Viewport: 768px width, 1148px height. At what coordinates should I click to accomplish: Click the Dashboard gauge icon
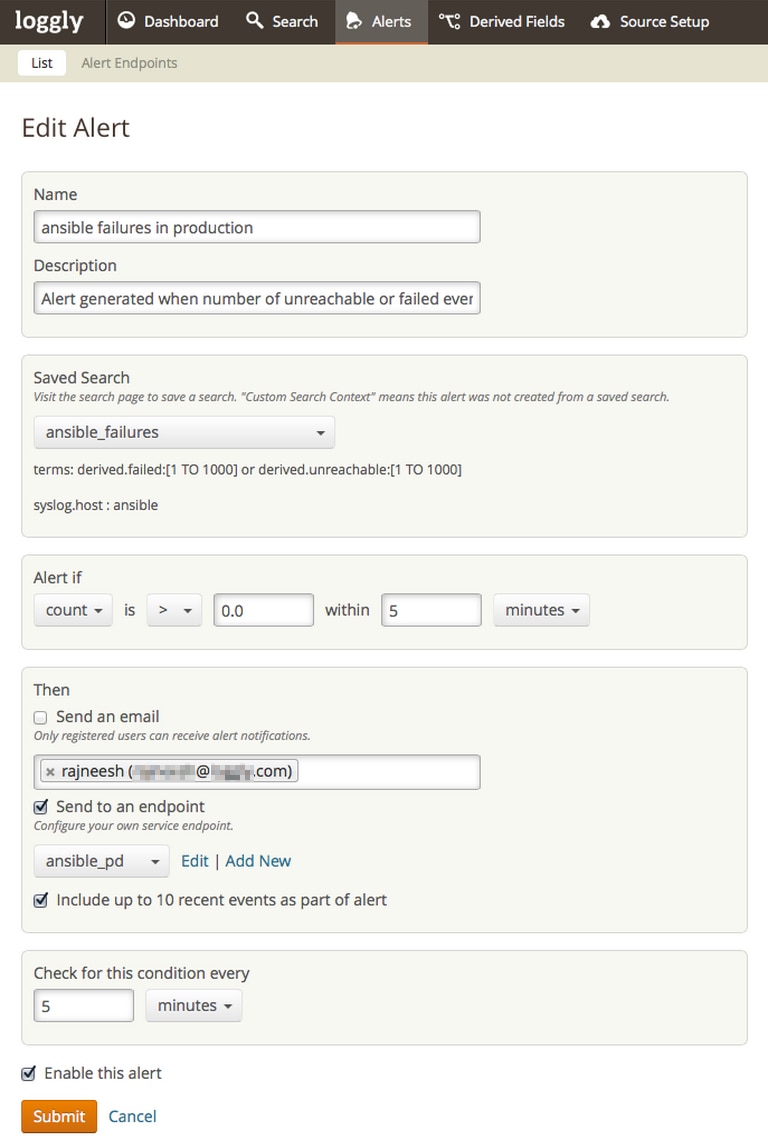(x=127, y=21)
